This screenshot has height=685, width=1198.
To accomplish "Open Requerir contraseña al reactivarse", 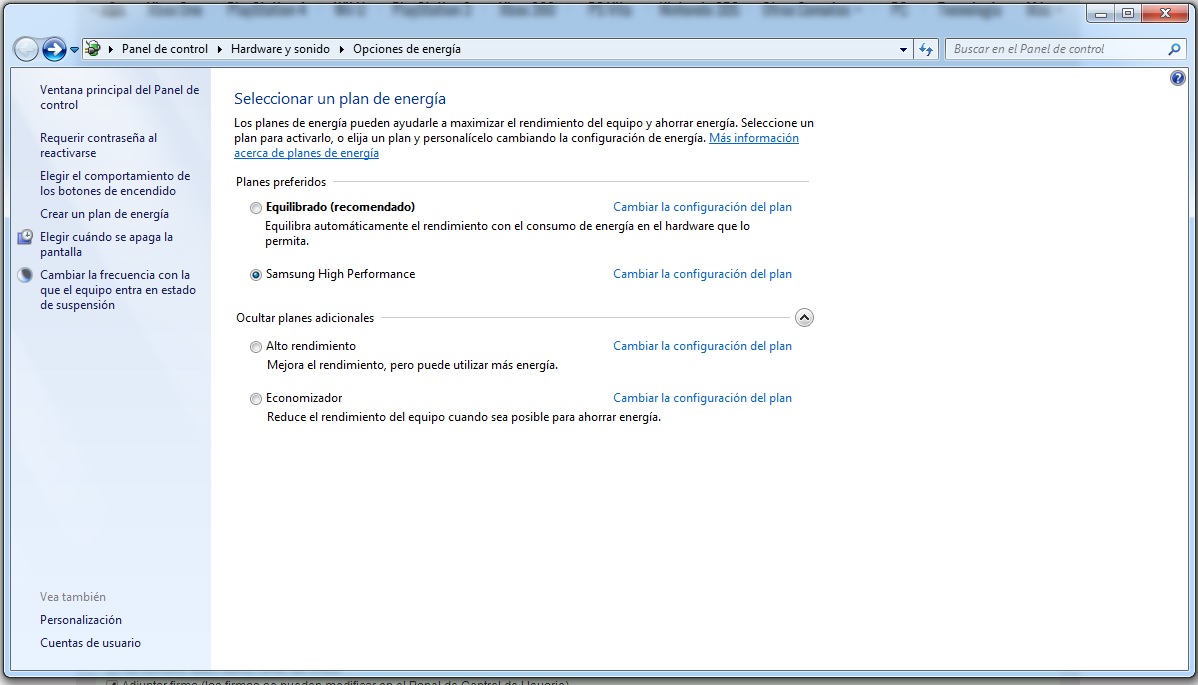I will point(99,145).
